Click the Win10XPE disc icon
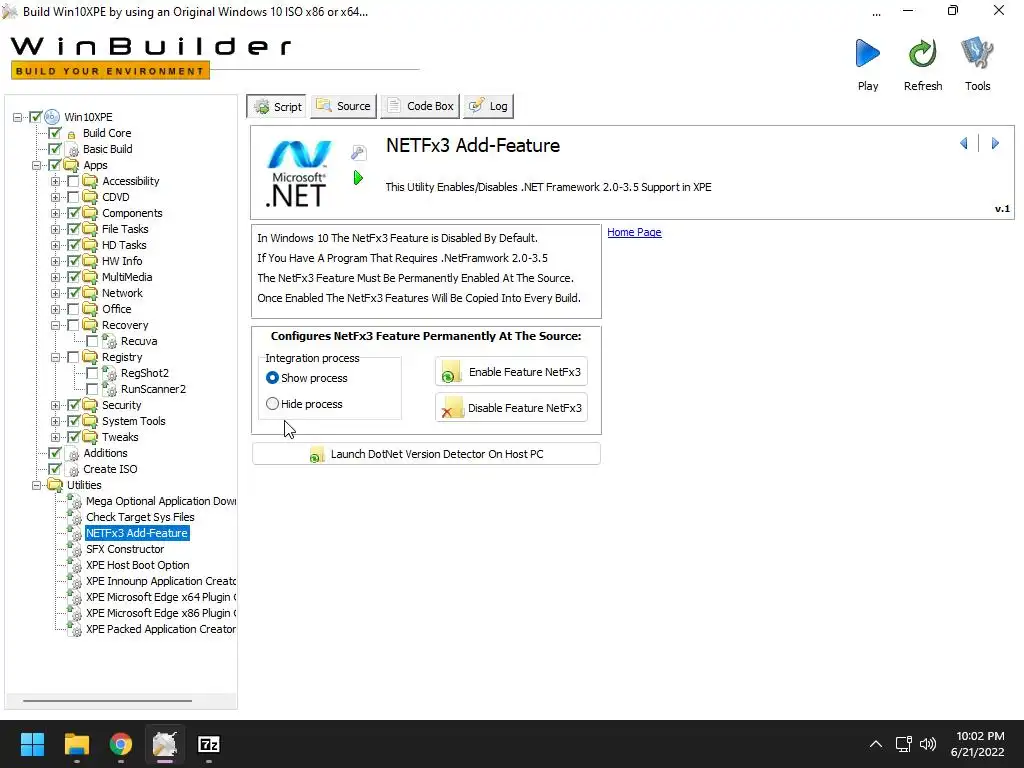 (52, 117)
